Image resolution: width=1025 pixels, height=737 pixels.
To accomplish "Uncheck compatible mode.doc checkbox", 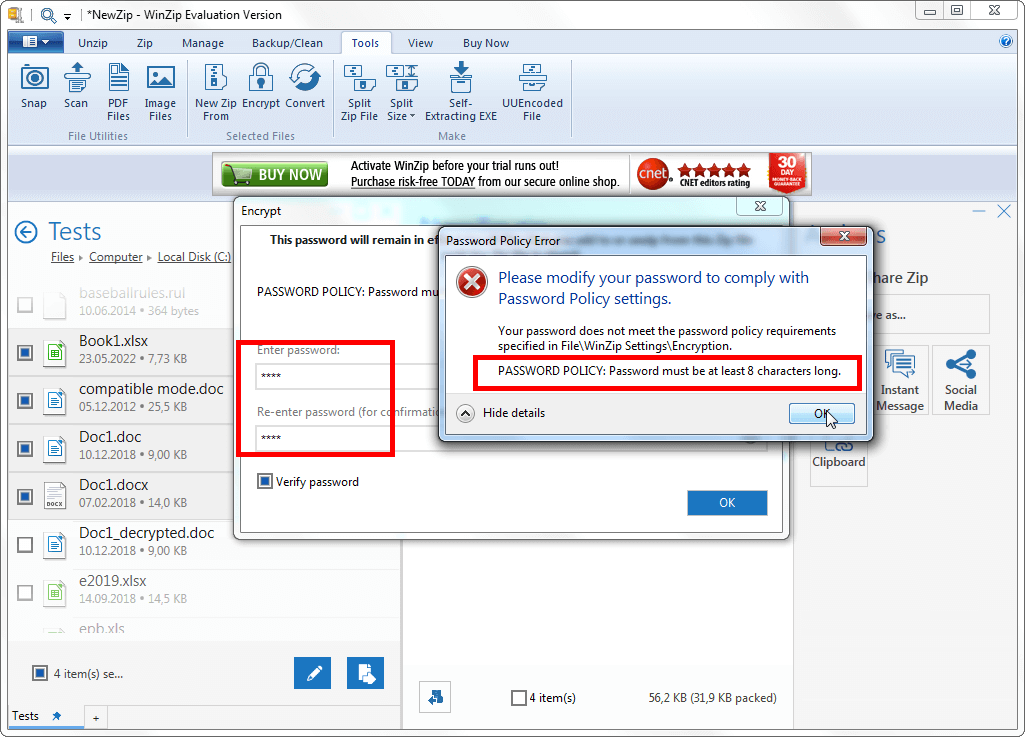I will tap(25, 400).
